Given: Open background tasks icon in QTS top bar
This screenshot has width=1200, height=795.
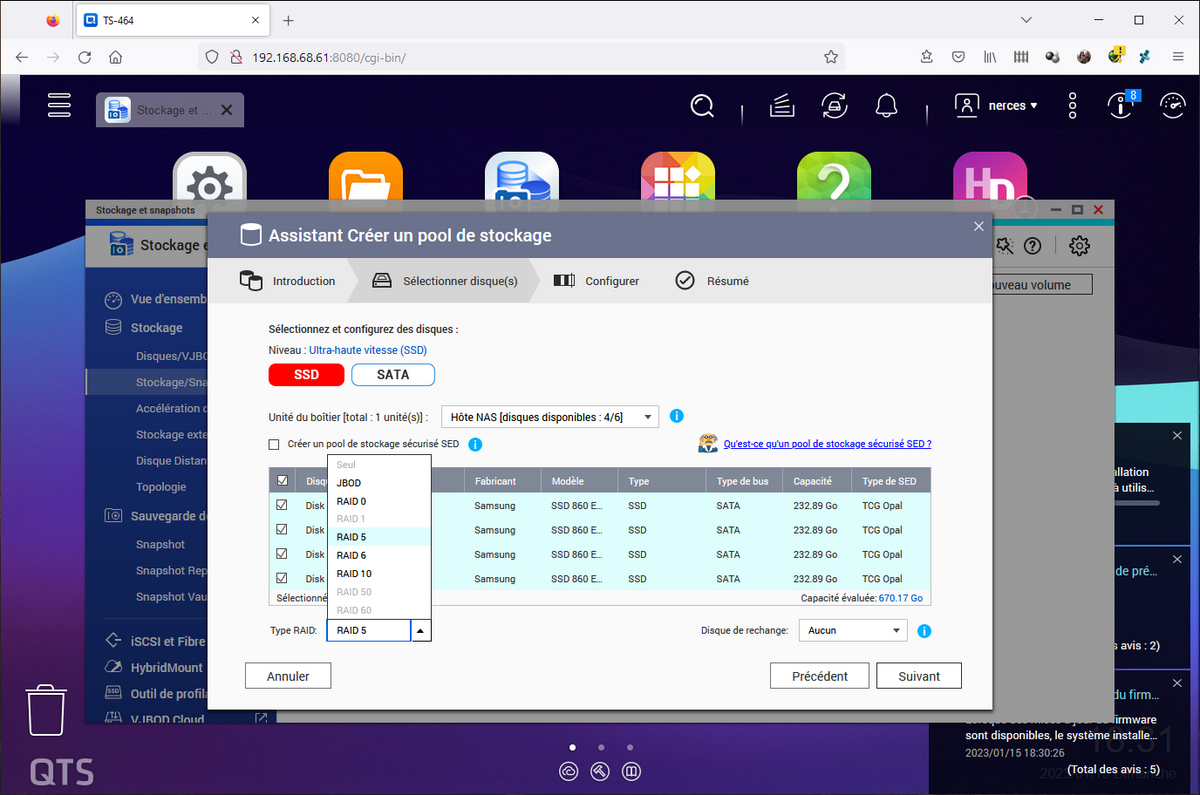Looking at the screenshot, I should [781, 105].
